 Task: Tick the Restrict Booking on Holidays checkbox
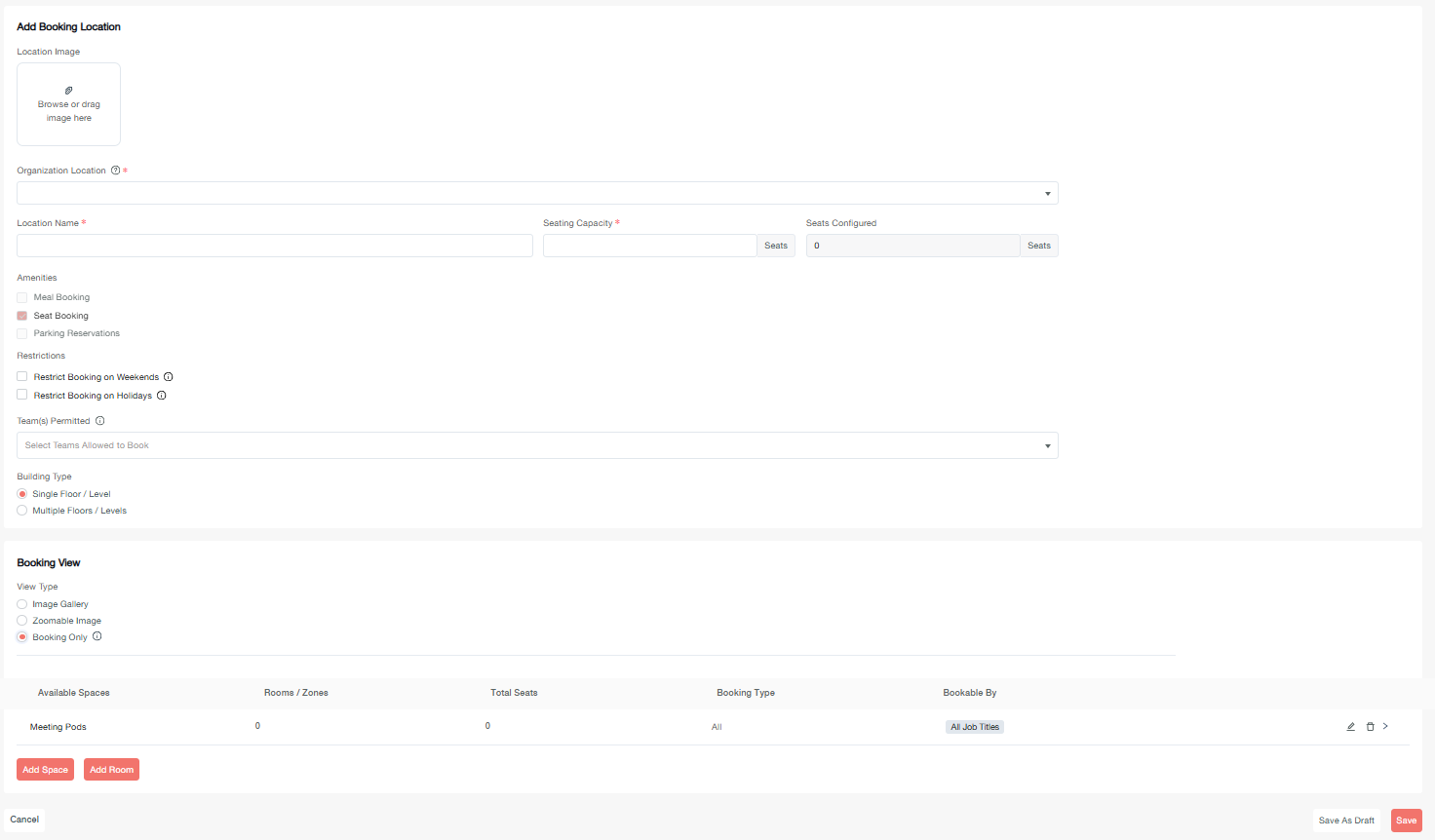click(x=22, y=395)
